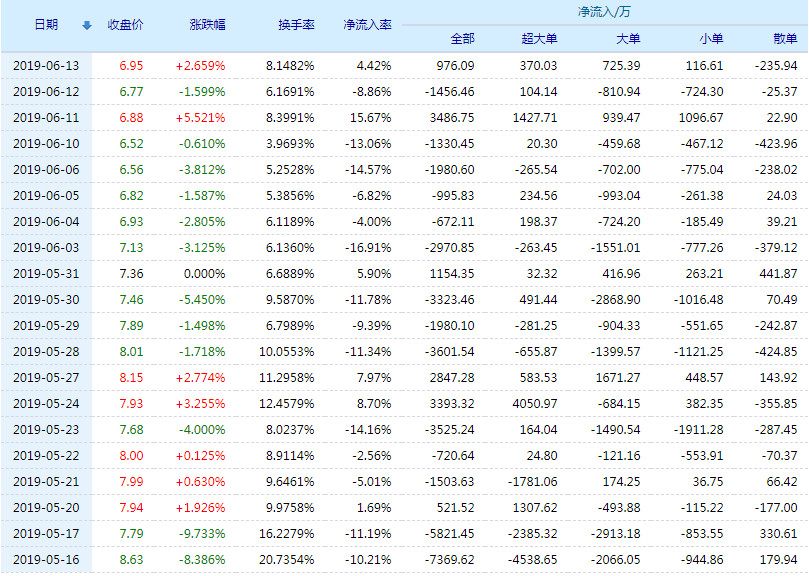Select the date cell 2019-05-17
This screenshot has width=809, height=576.
46,533
